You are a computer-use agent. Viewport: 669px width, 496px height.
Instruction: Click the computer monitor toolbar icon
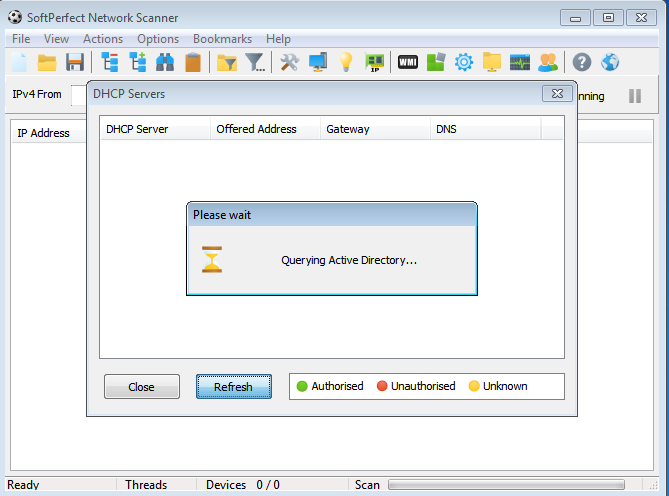(x=318, y=63)
